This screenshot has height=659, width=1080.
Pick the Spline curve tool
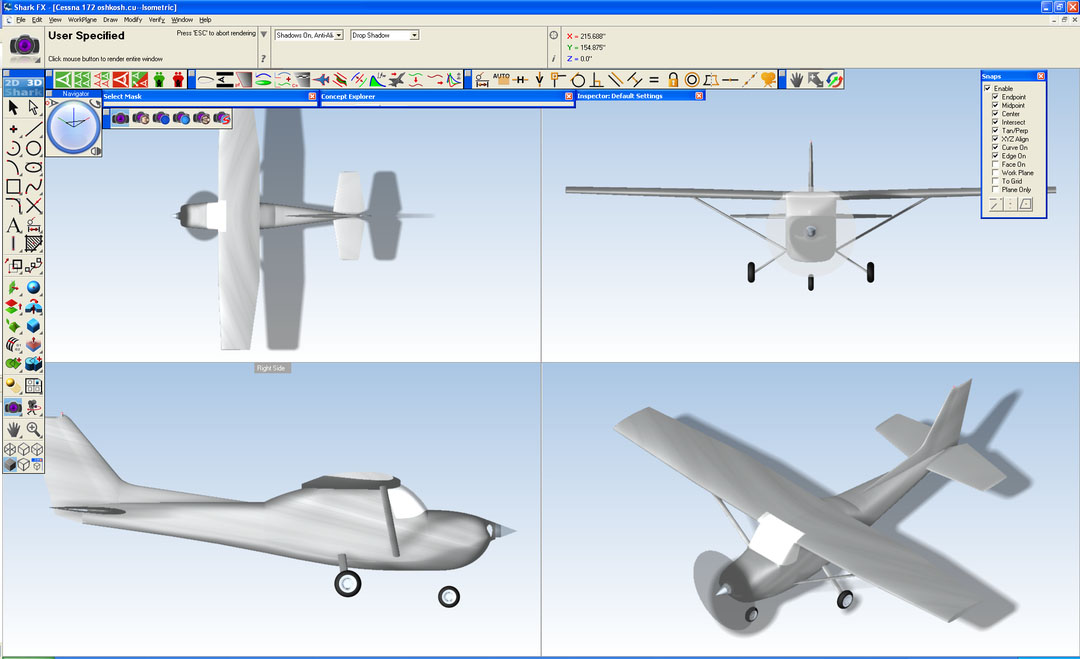(33, 187)
